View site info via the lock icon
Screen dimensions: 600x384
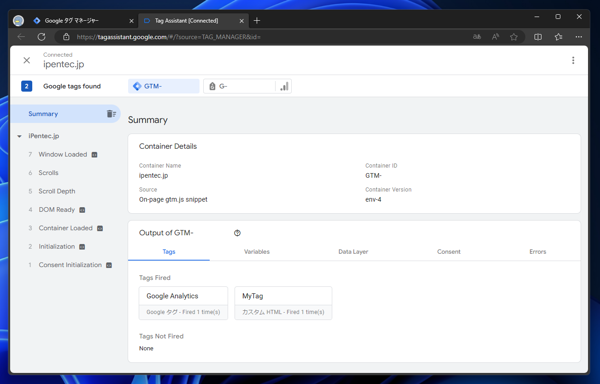tap(66, 37)
